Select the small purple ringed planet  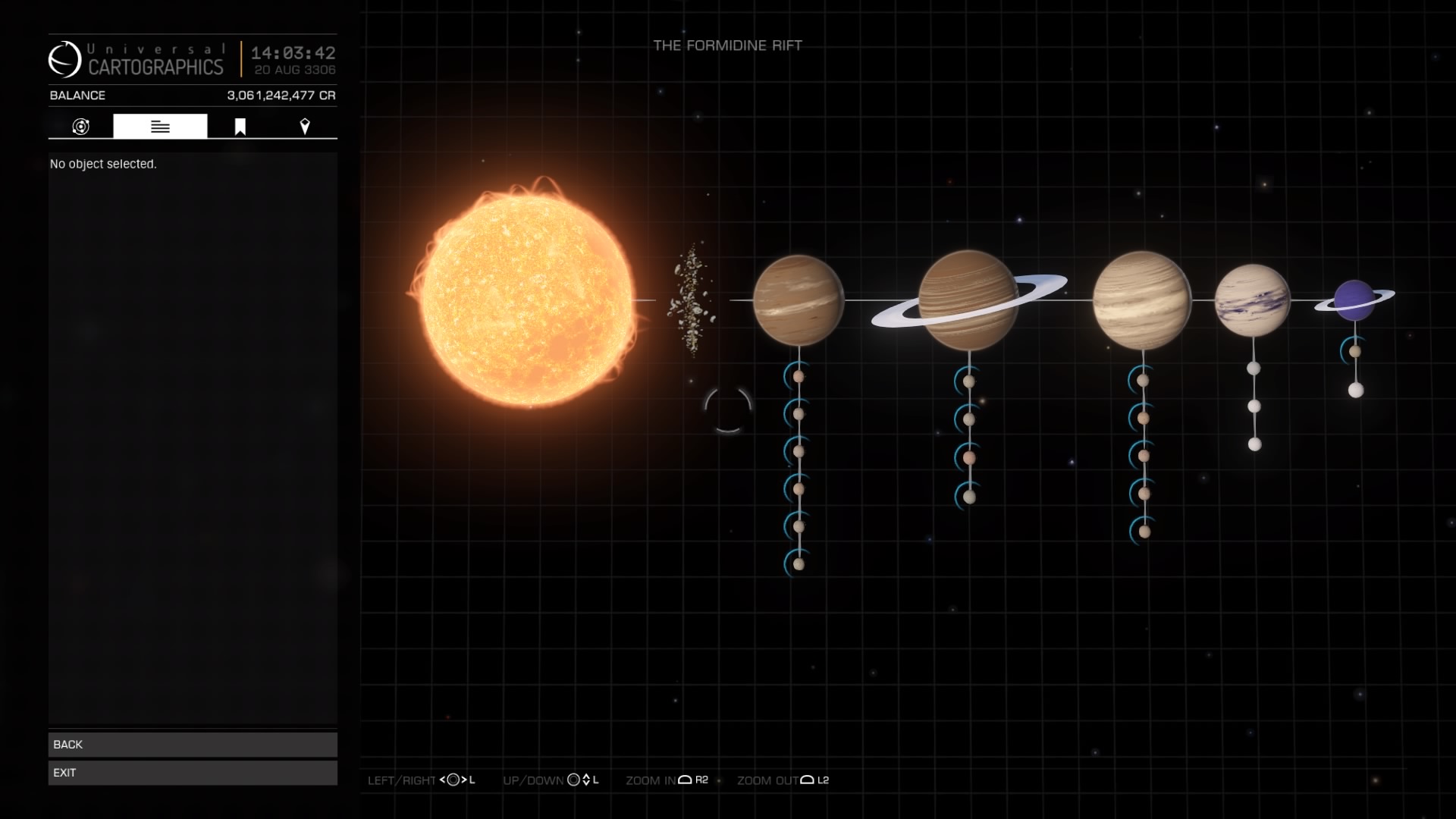[x=1355, y=300]
